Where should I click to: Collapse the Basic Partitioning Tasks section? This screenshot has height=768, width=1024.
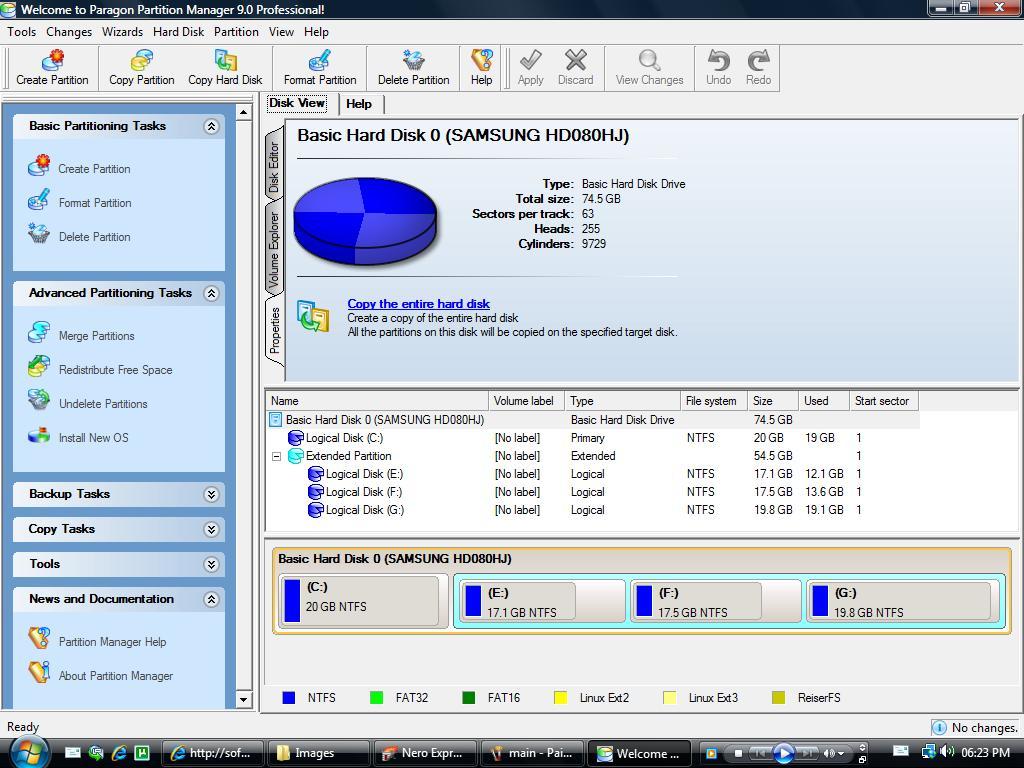tap(211, 126)
